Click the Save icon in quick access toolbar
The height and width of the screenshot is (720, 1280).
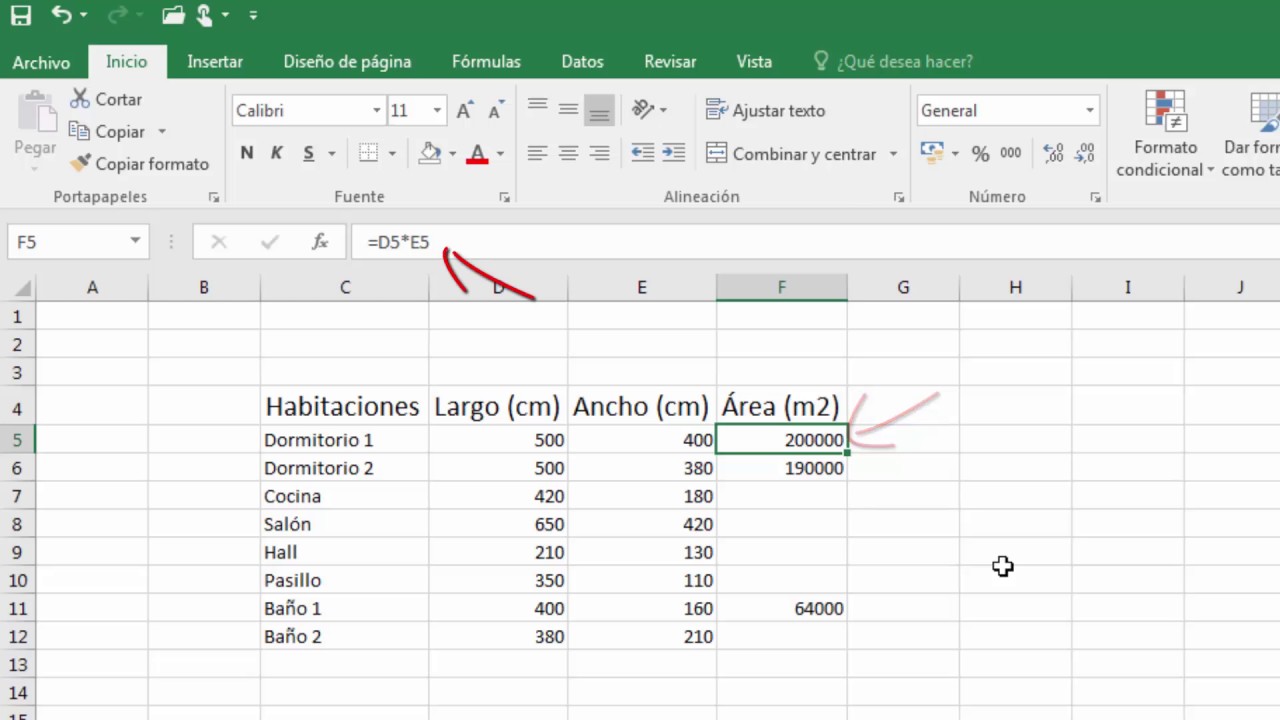pos(20,15)
